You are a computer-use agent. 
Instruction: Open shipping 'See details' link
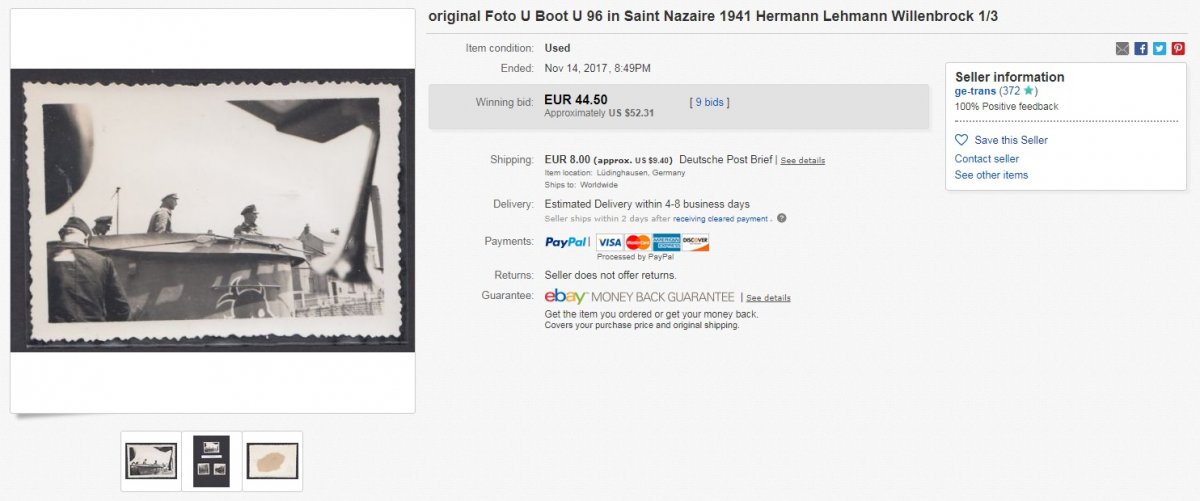coord(803,160)
